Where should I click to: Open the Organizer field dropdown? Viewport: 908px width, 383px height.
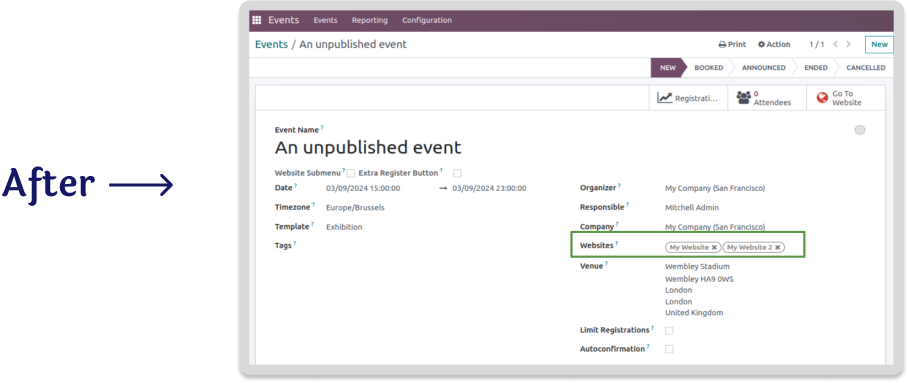(715, 188)
